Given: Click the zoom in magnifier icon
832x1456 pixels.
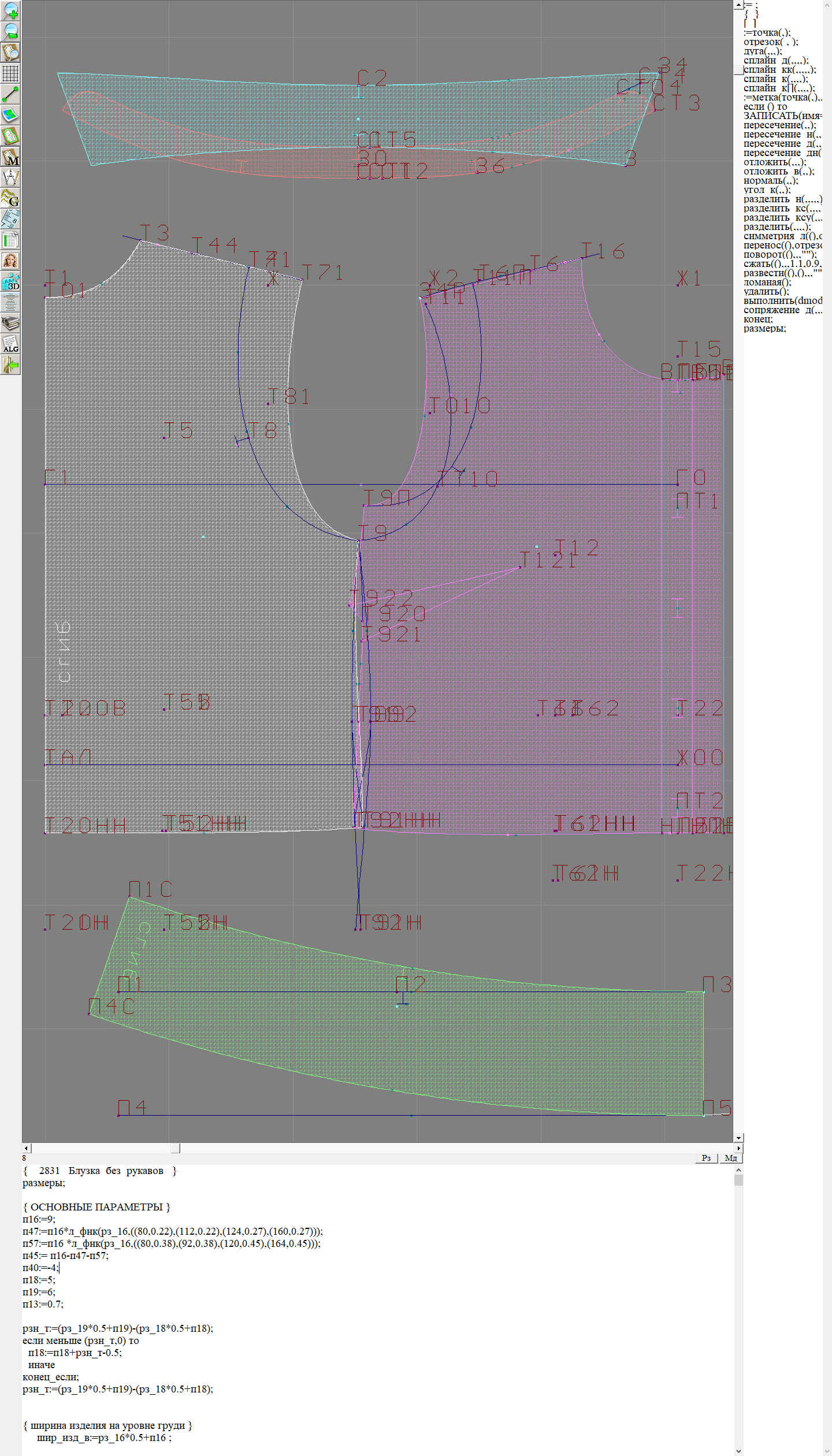Looking at the screenshot, I should coord(11,11).
